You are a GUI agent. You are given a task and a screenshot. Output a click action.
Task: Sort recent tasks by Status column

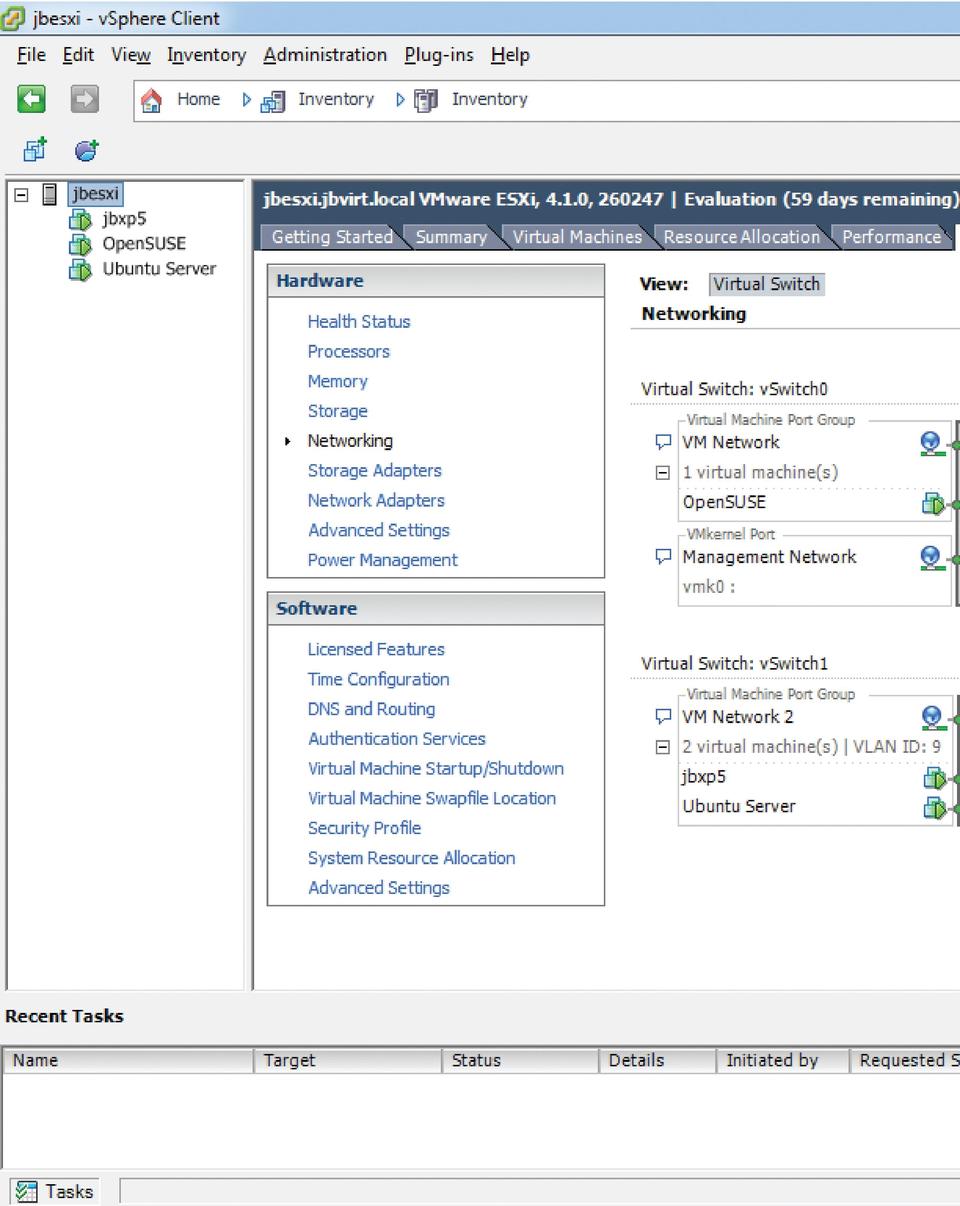click(x=476, y=1060)
